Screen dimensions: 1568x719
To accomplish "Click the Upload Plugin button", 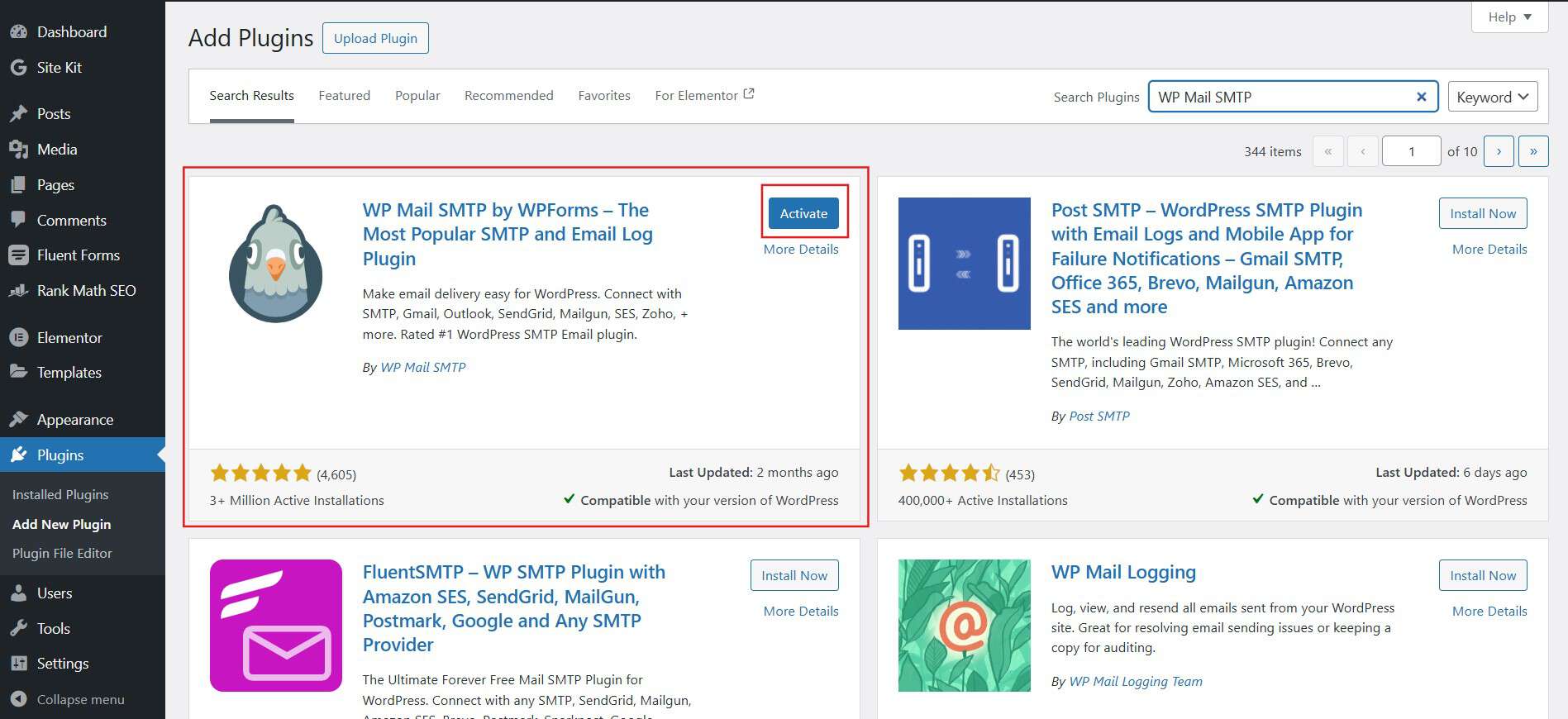I will point(375,38).
